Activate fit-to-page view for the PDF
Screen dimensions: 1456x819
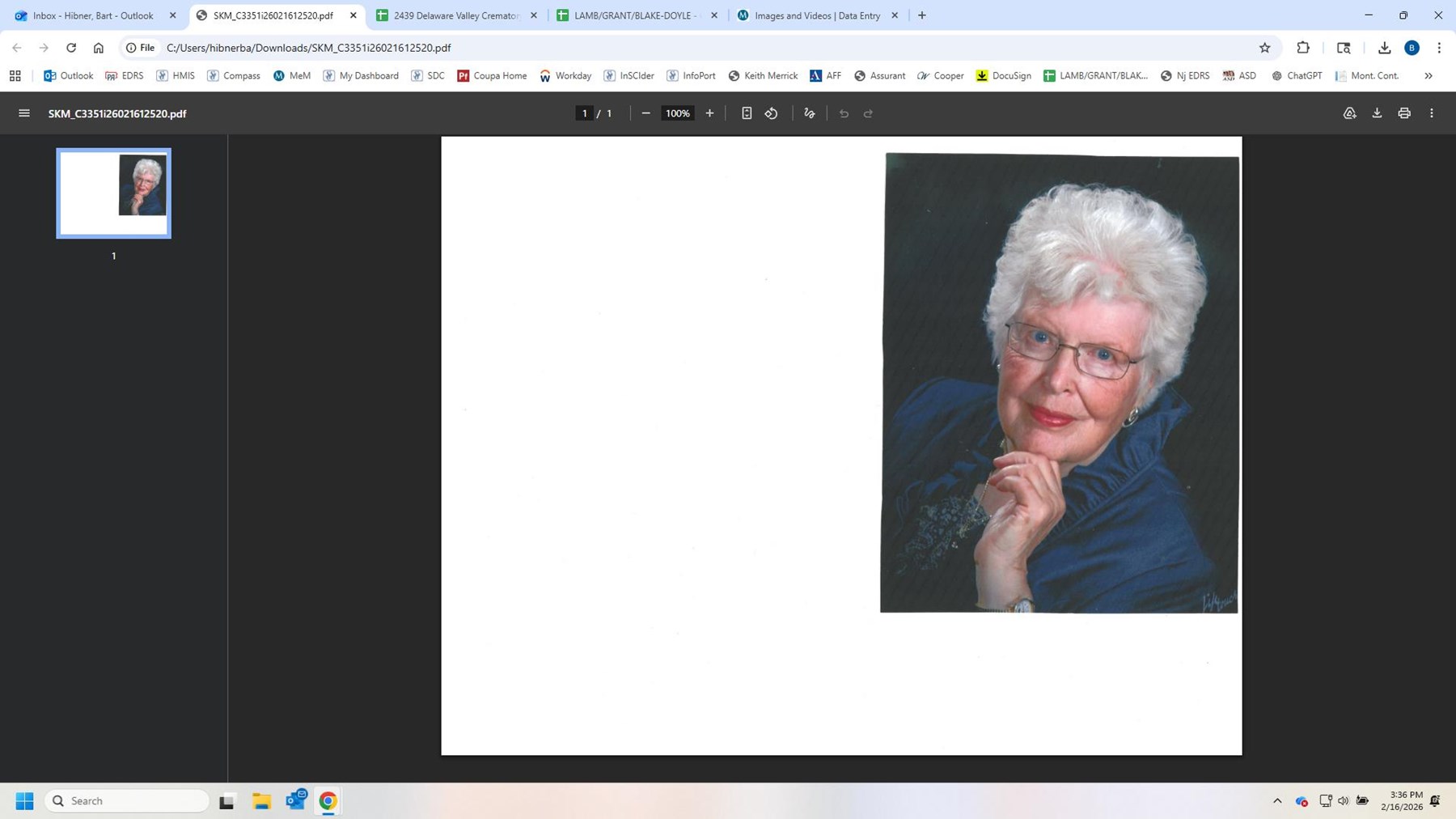746,112
